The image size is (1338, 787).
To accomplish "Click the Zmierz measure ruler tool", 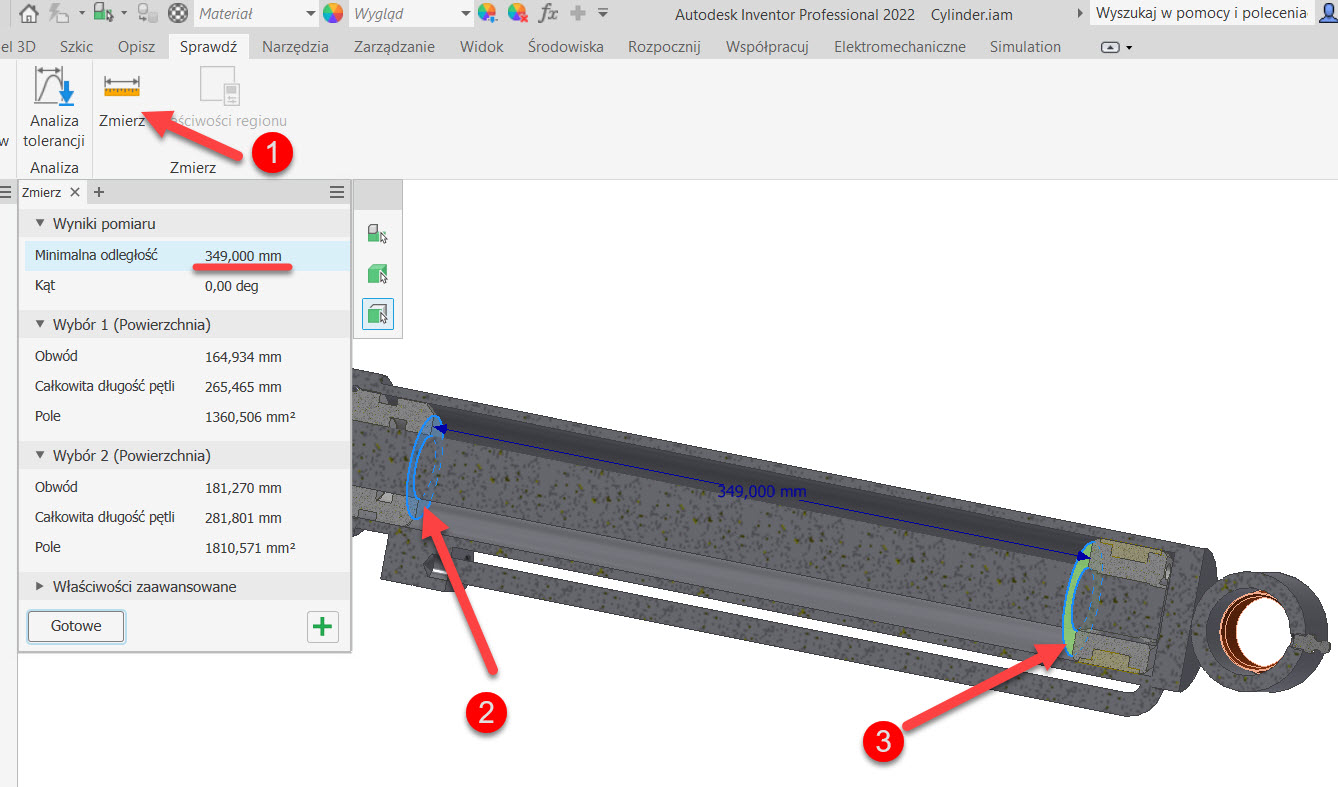I will tap(121, 88).
